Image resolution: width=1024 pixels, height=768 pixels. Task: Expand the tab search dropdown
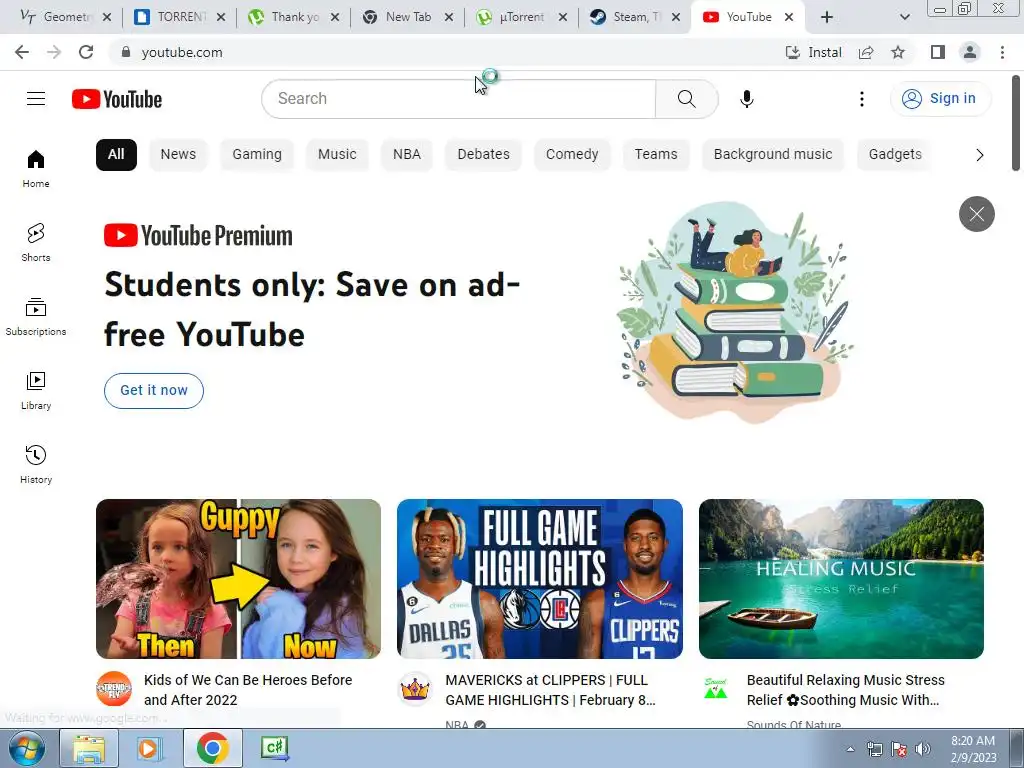pos(904,17)
